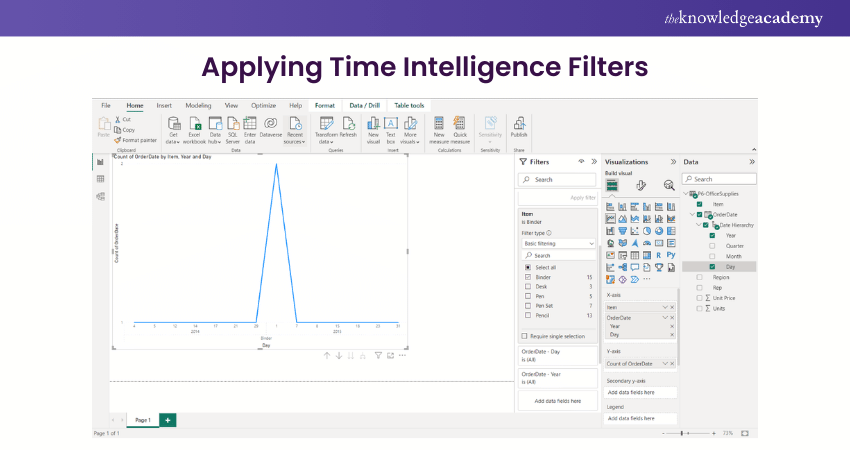Click the Dataverse icon
This screenshot has height=450, width=850.
pyautogui.click(x=271, y=126)
